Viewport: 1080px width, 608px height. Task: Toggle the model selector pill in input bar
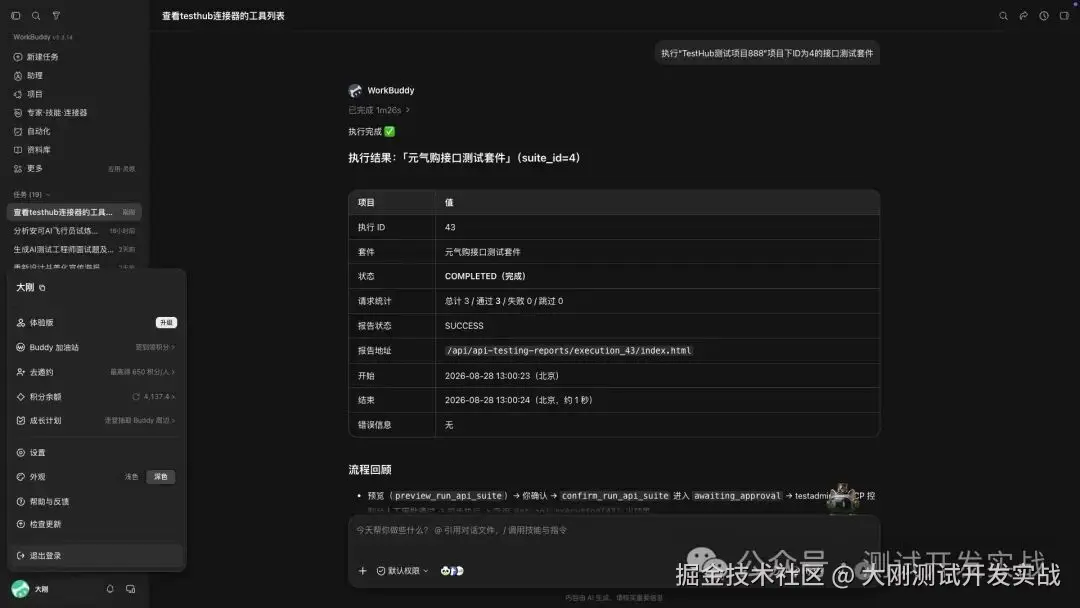(452, 571)
